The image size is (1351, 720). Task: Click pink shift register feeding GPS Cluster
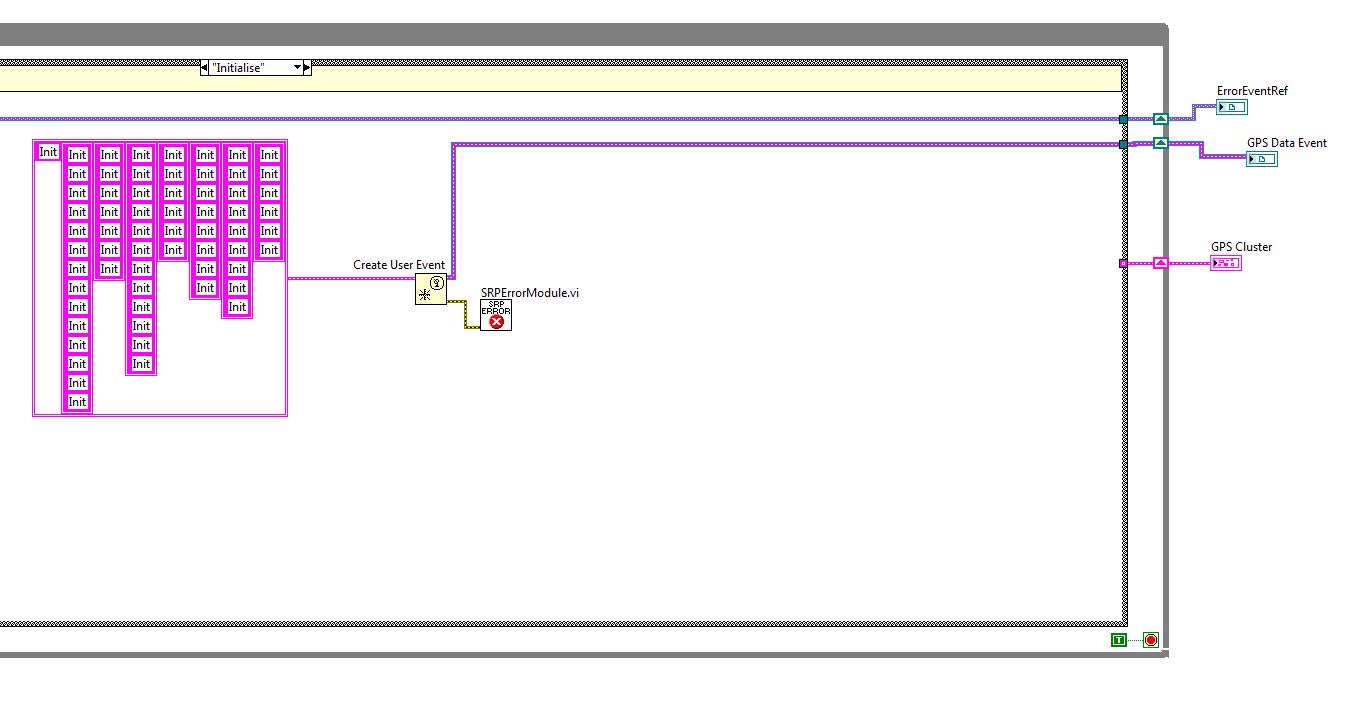pos(1160,263)
